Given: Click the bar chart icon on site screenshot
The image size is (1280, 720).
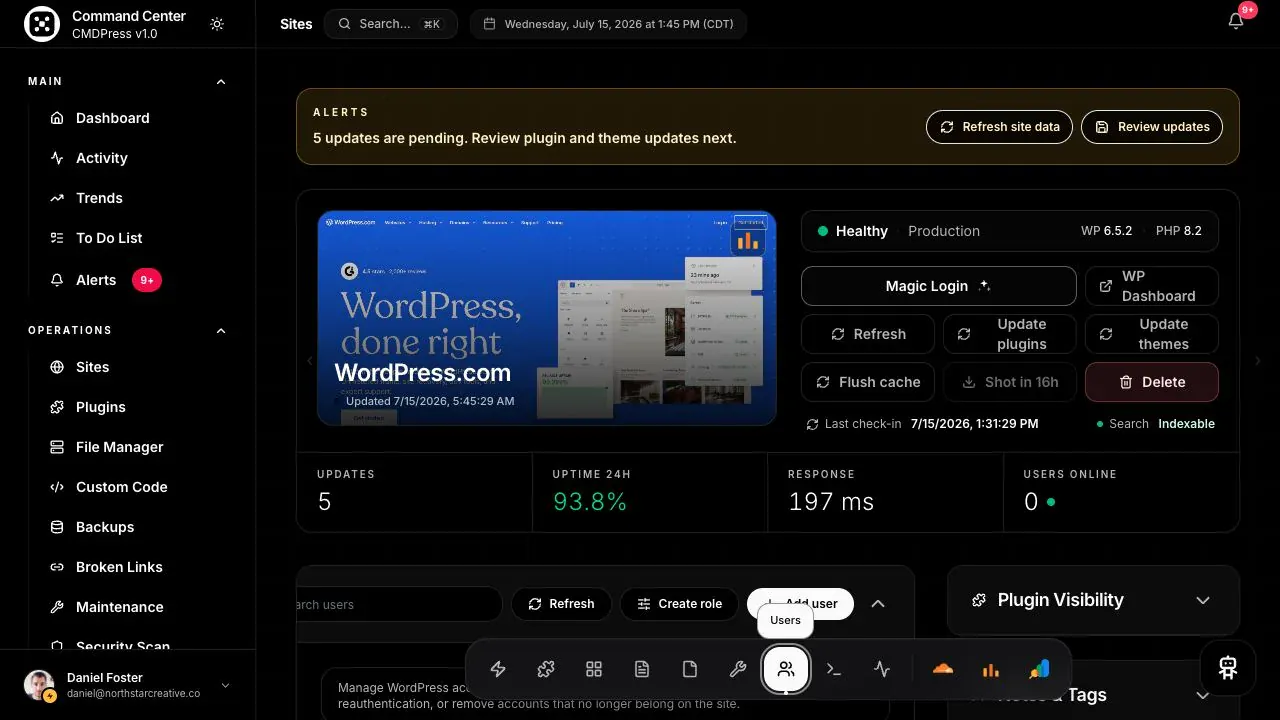Looking at the screenshot, I should [x=747, y=241].
